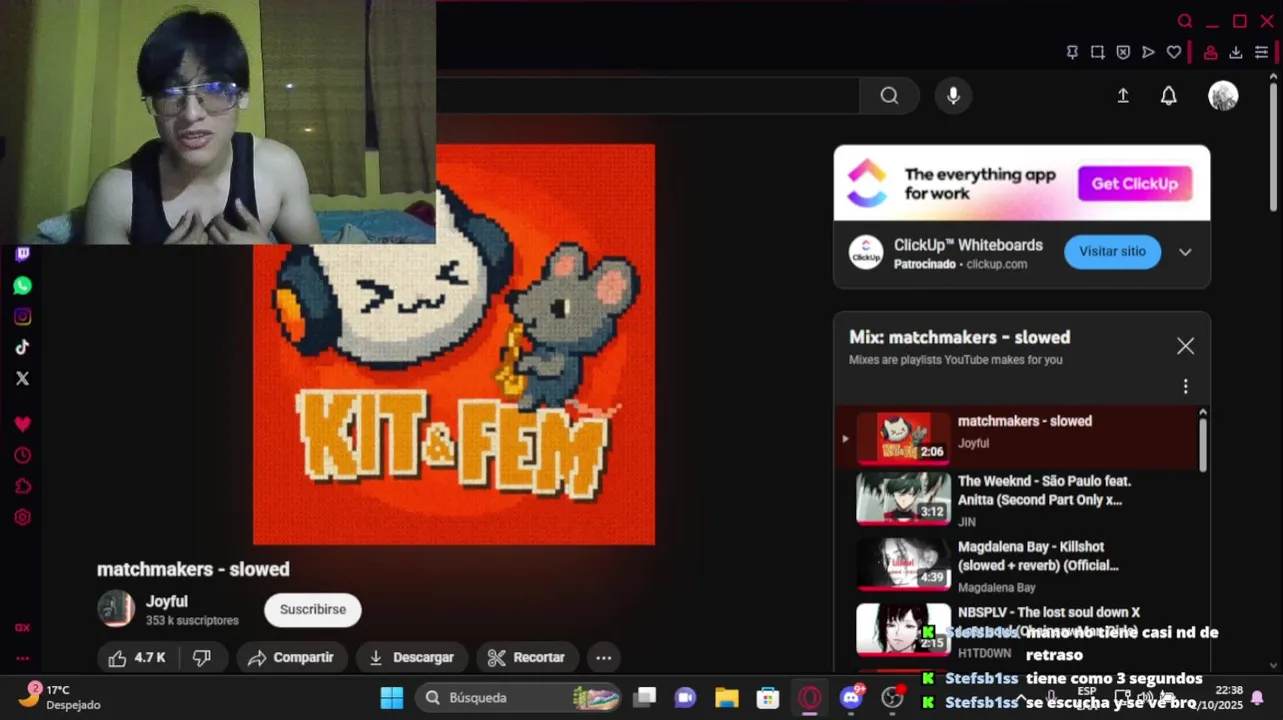Screen dimensions: 1283x720
Task: Open extensions puzzle icon in sidebar
Action: (x=22, y=486)
